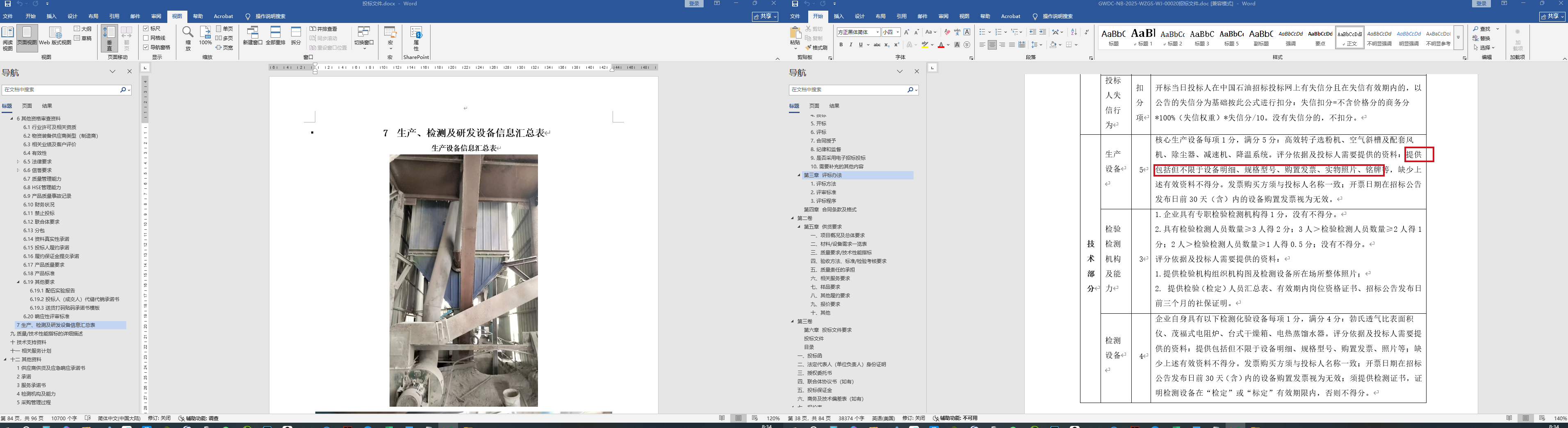The height and width of the screenshot is (428, 1568).
Task: Center-align the paragraph in right window
Action: tap(992, 44)
